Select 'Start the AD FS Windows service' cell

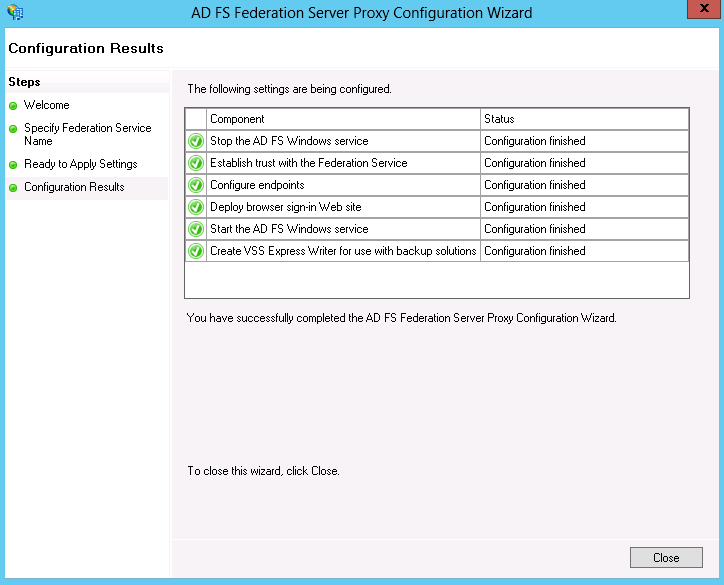pos(343,229)
